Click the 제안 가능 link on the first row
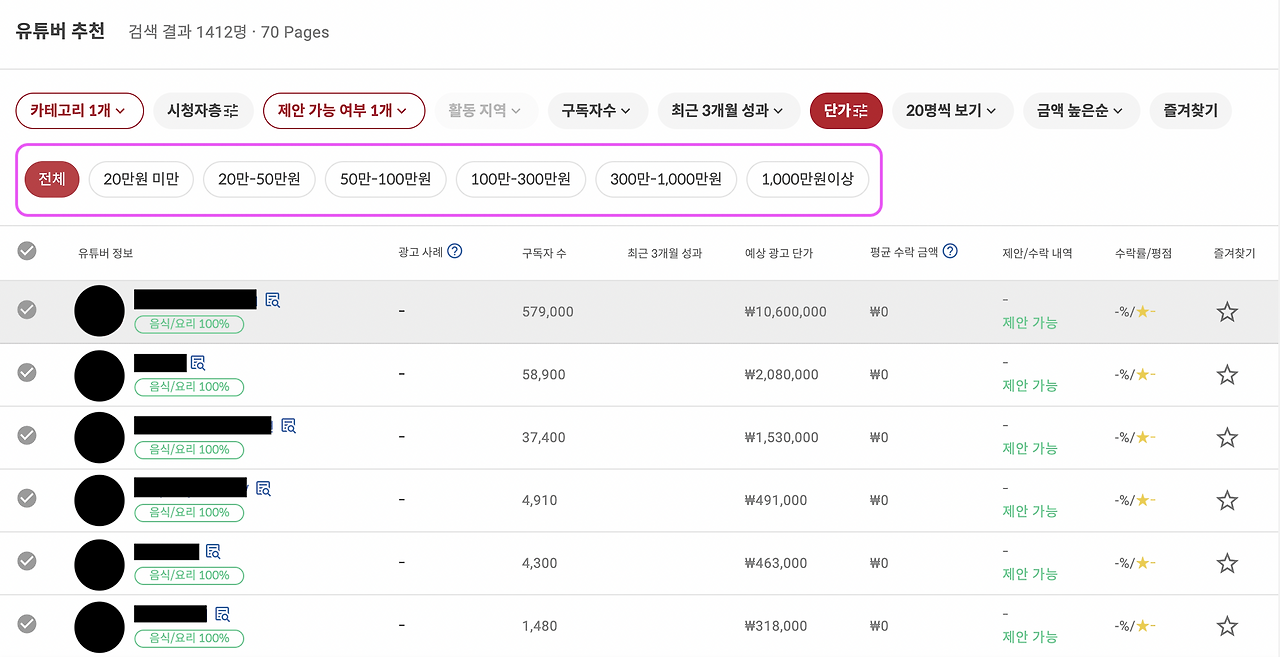 tap(1030, 322)
